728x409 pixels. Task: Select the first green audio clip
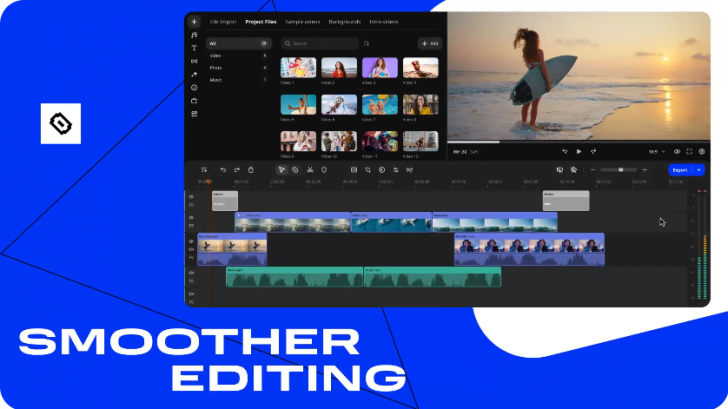pos(294,277)
